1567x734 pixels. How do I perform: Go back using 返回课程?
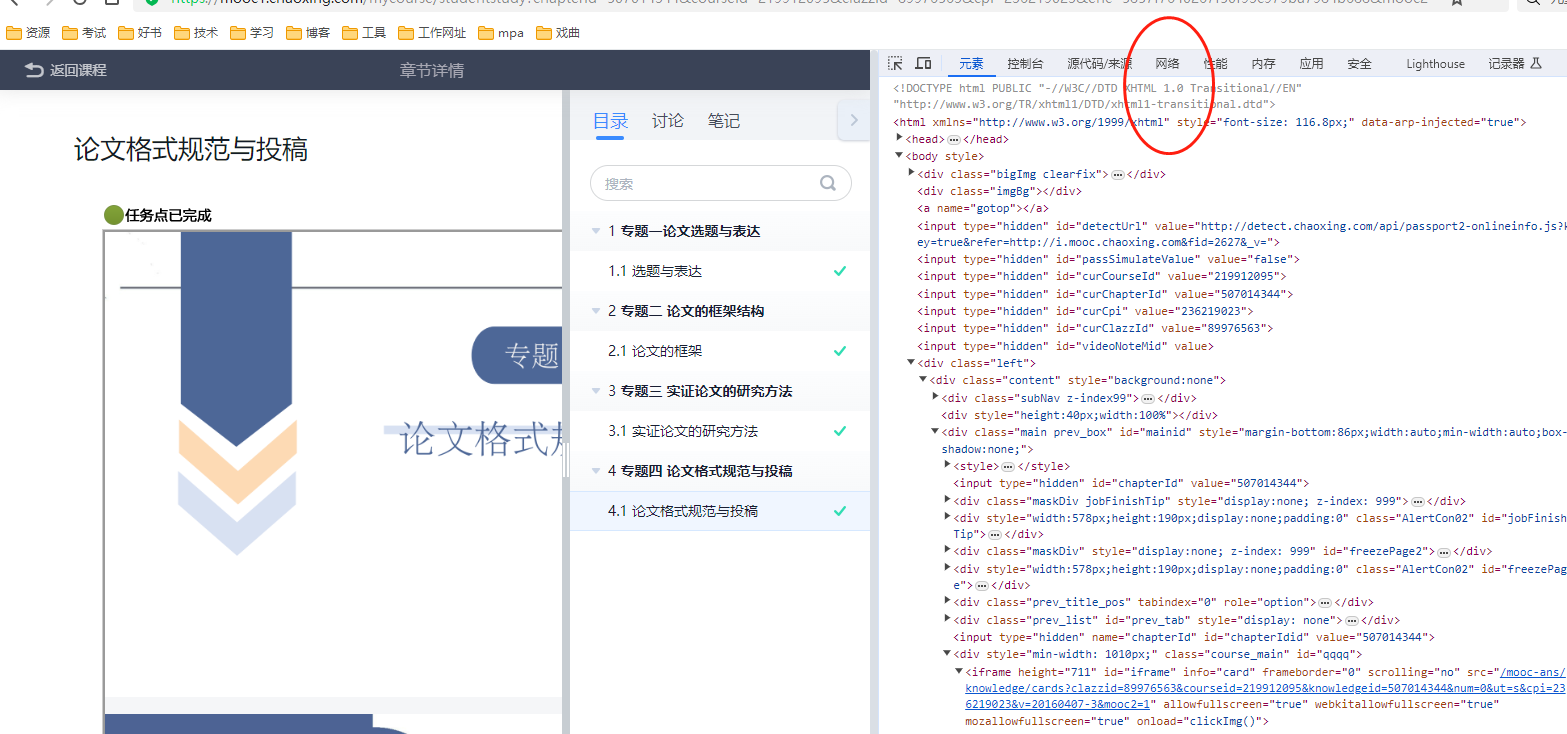(x=66, y=70)
